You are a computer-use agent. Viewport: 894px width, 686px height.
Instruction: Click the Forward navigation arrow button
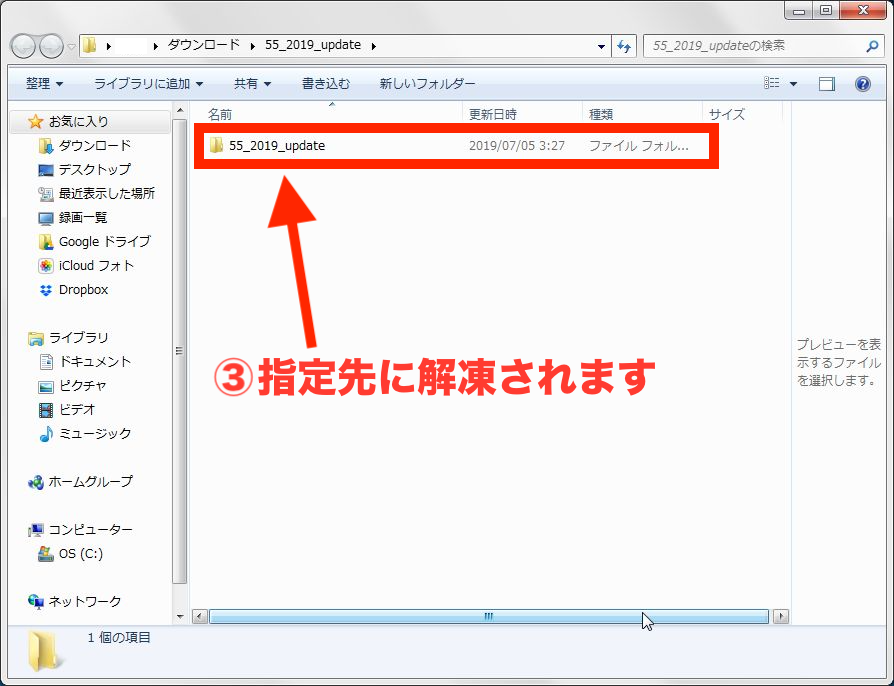[51, 46]
